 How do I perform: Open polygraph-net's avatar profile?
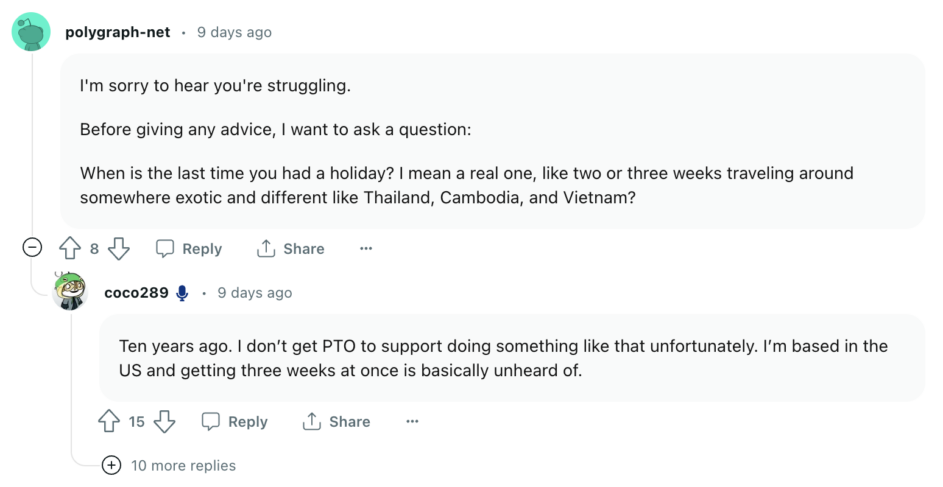point(31,32)
